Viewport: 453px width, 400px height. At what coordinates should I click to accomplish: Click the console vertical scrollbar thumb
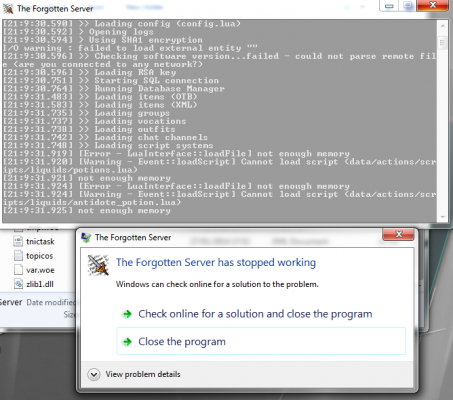[443, 42]
